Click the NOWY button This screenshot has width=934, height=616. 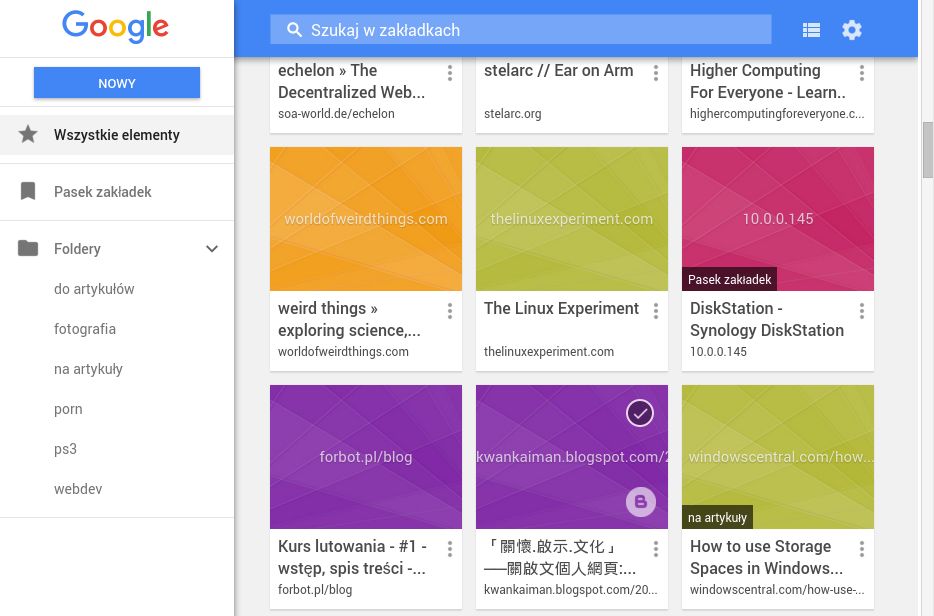pos(117,83)
